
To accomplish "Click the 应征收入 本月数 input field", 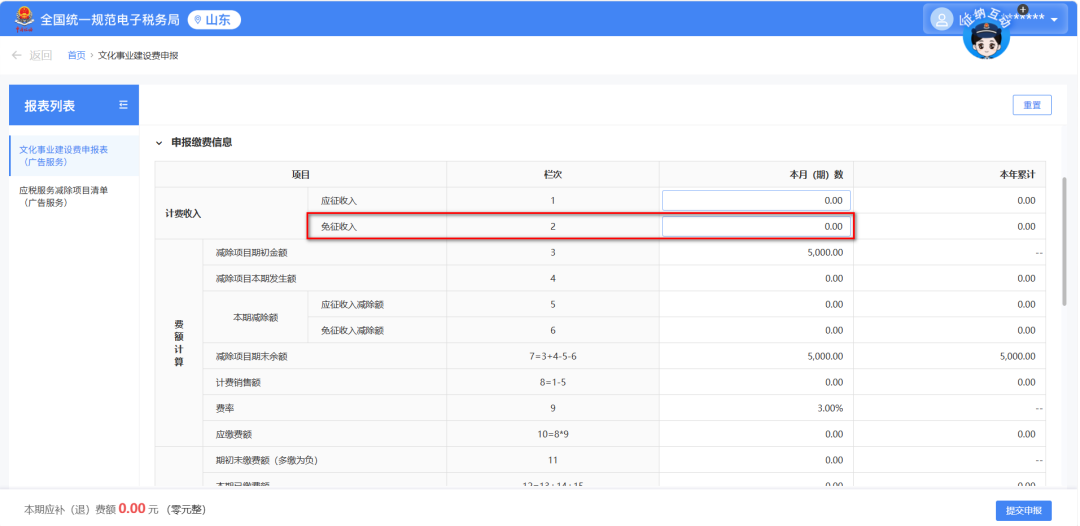I will [x=756, y=200].
